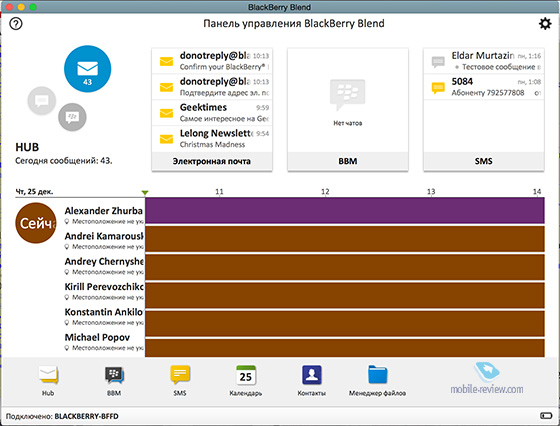Click the purple calendar event bar
The image size is (560, 426).
[x=345, y=211]
